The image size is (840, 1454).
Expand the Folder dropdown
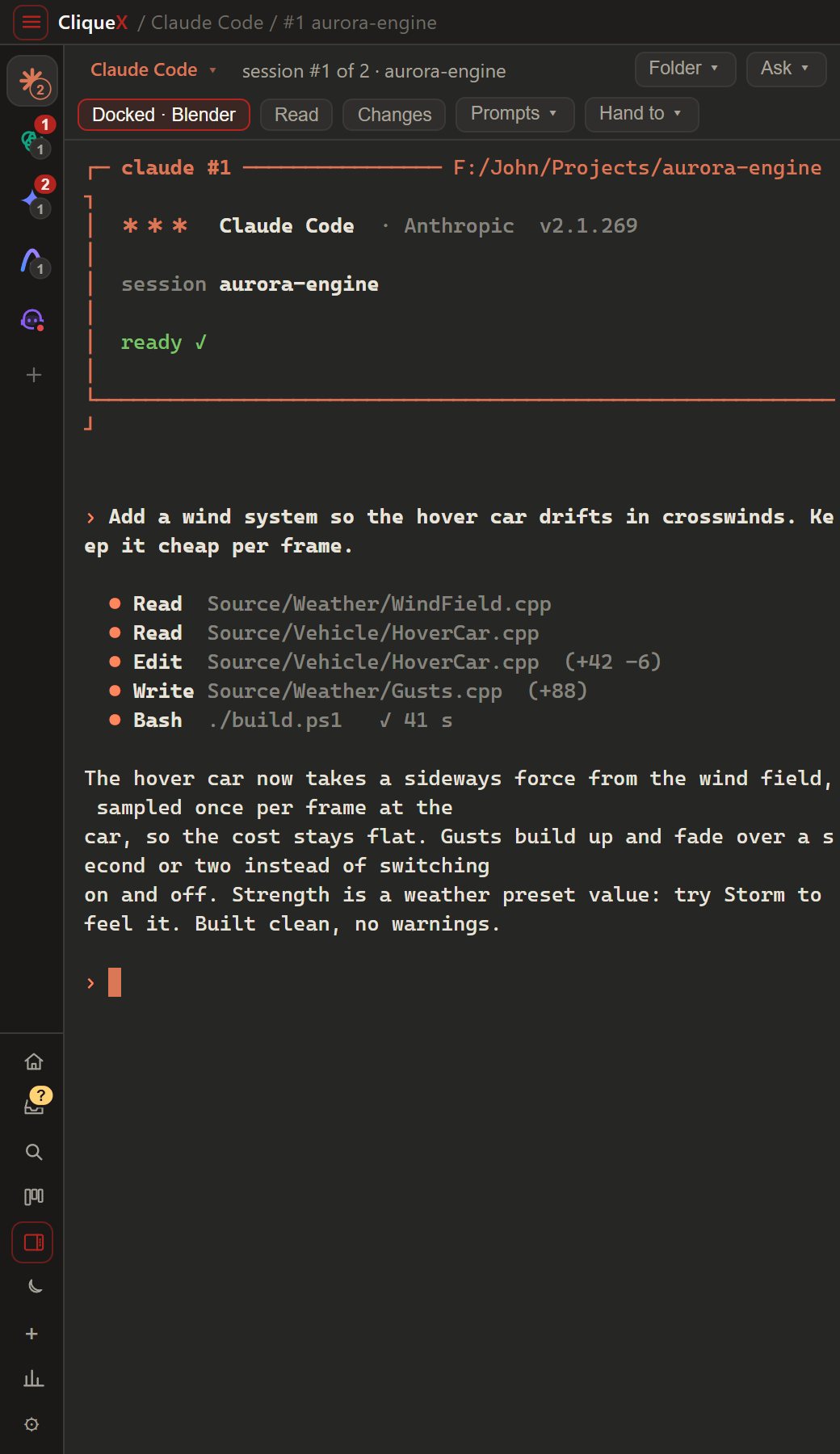pyautogui.click(x=685, y=69)
